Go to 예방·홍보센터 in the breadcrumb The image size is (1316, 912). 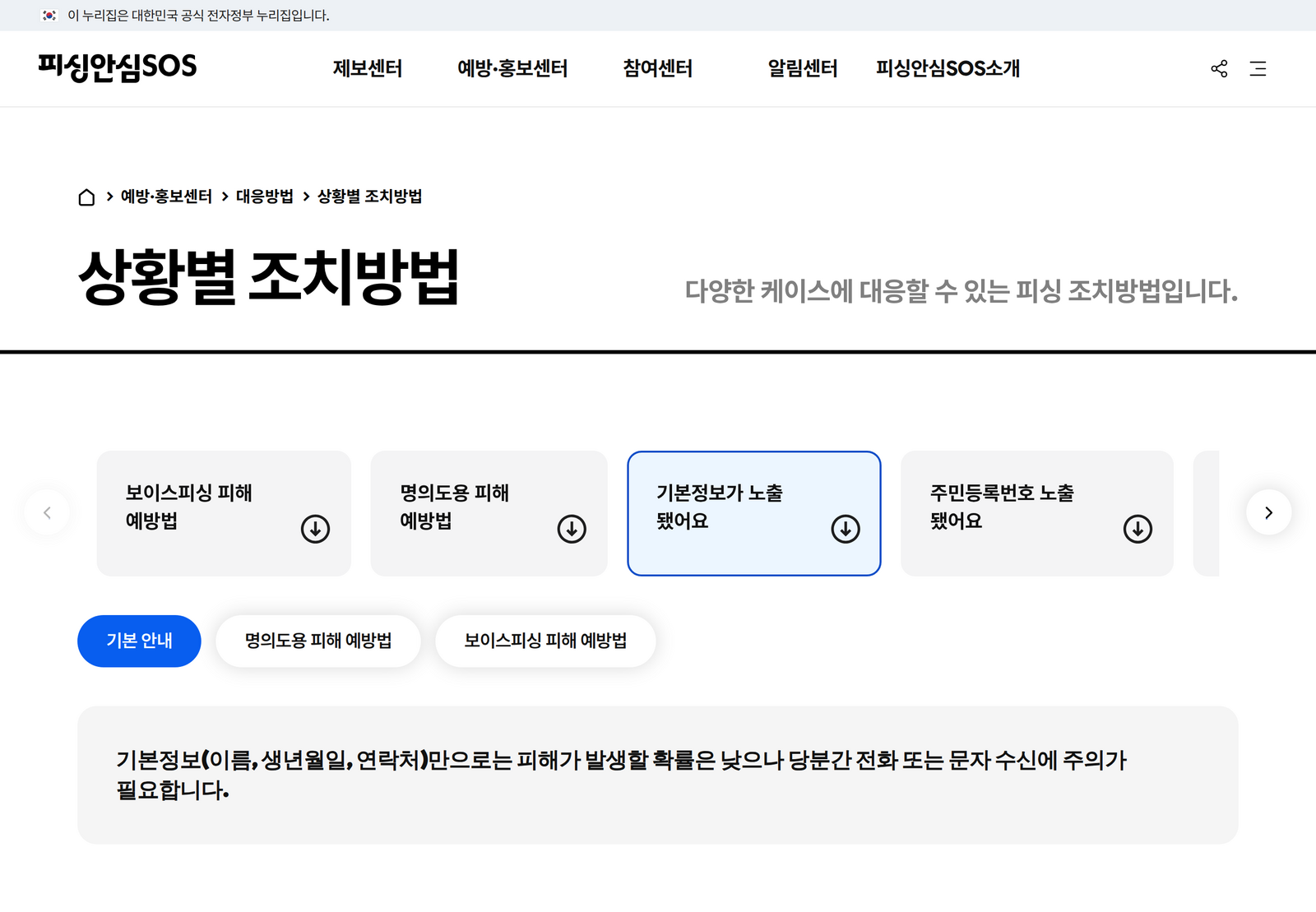(x=166, y=197)
